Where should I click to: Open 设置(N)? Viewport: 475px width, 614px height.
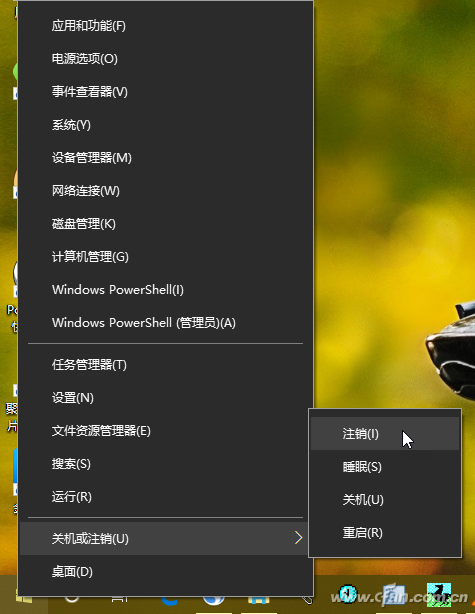click(x=165, y=398)
